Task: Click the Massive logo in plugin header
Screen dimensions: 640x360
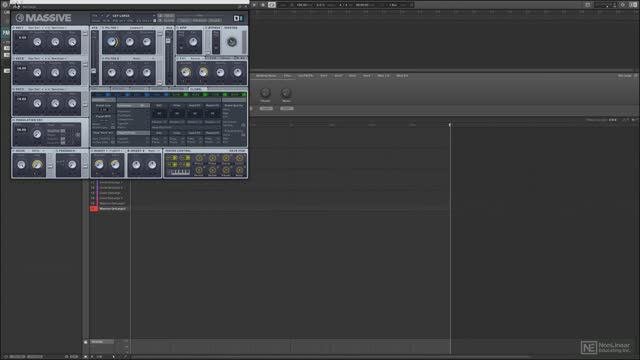Action: pos(43,18)
